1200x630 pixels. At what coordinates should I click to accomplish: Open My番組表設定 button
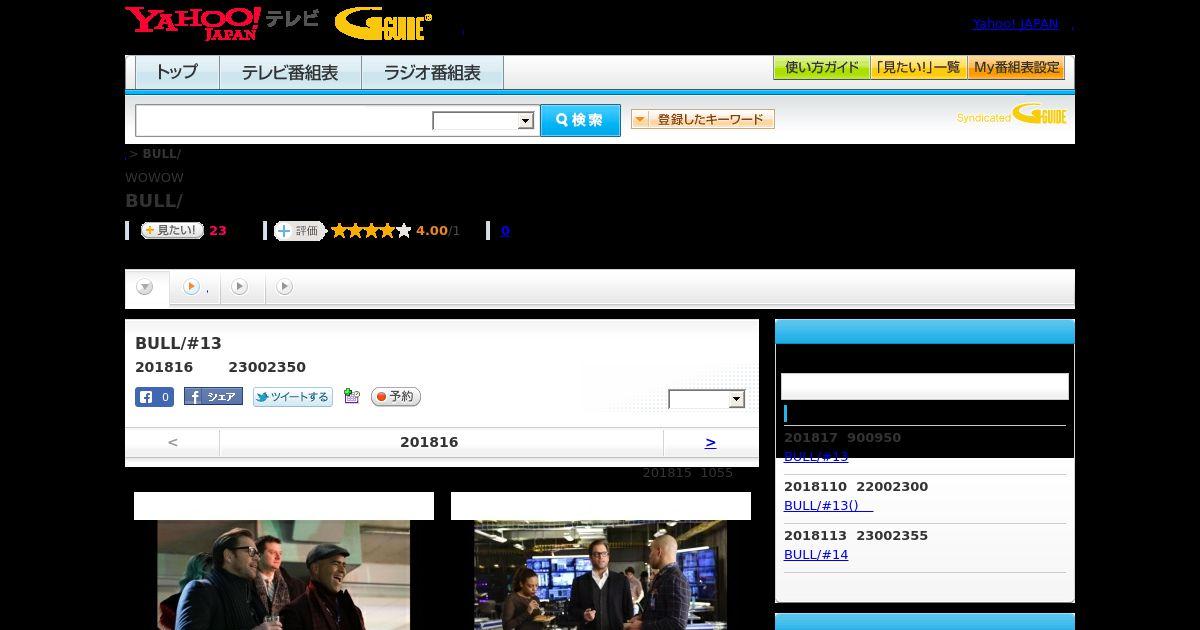coord(1016,68)
